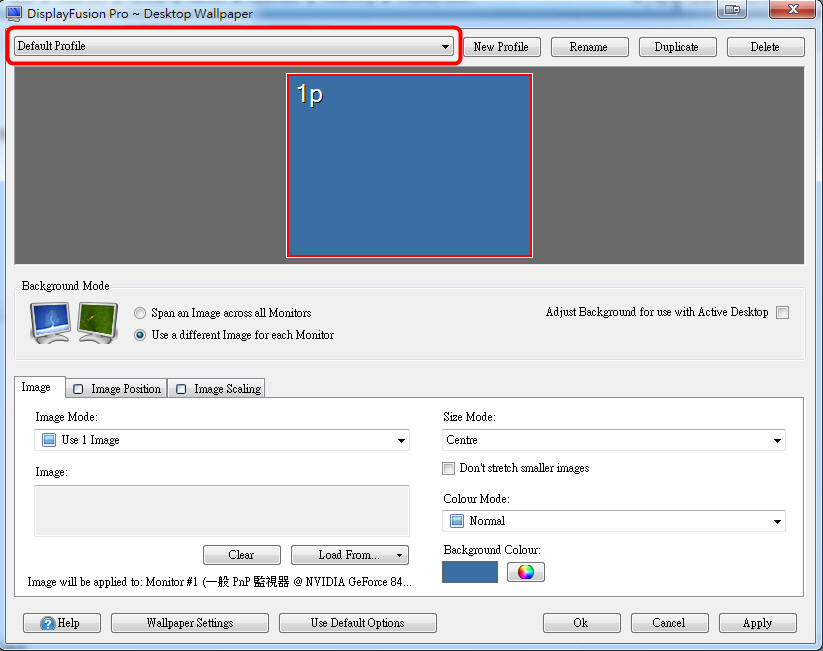
Task: Enable Adjust Background for Active Desktop checkbox
Action: coord(782,312)
